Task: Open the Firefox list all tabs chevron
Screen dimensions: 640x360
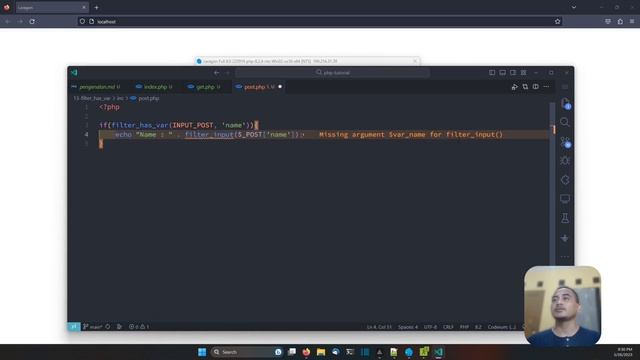Action: click(x=574, y=7)
